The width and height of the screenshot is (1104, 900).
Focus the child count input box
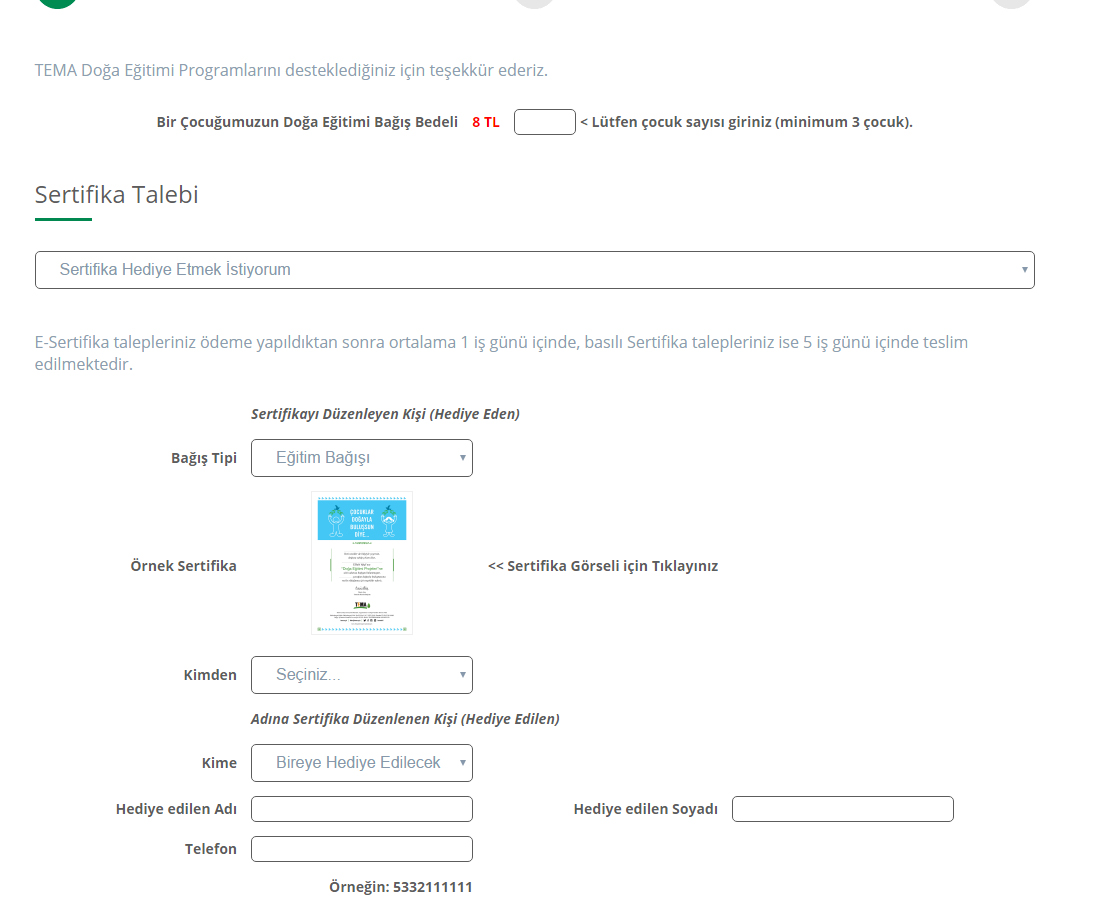[x=544, y=122]
